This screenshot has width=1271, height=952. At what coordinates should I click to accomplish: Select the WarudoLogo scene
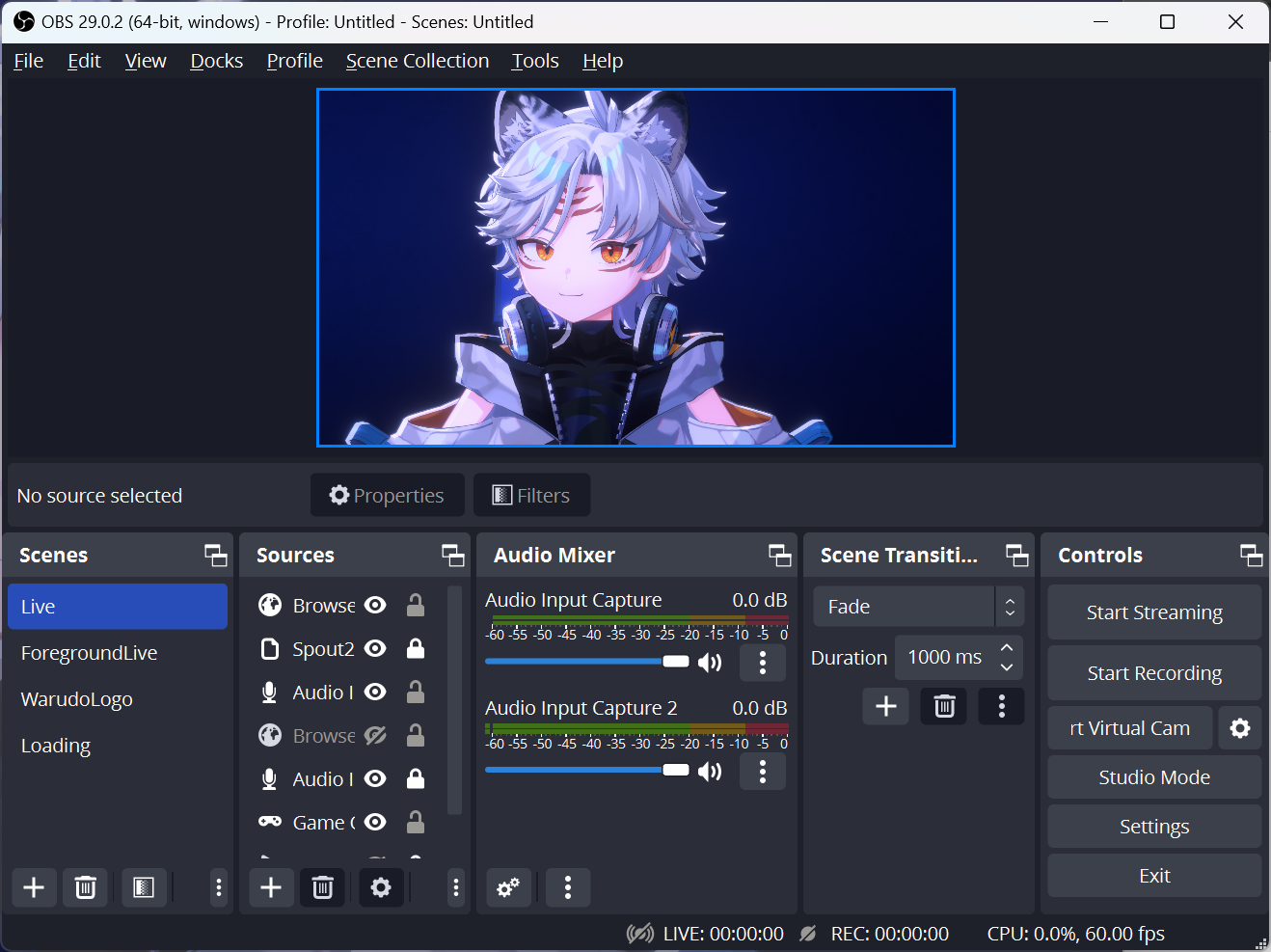point(118,699)
